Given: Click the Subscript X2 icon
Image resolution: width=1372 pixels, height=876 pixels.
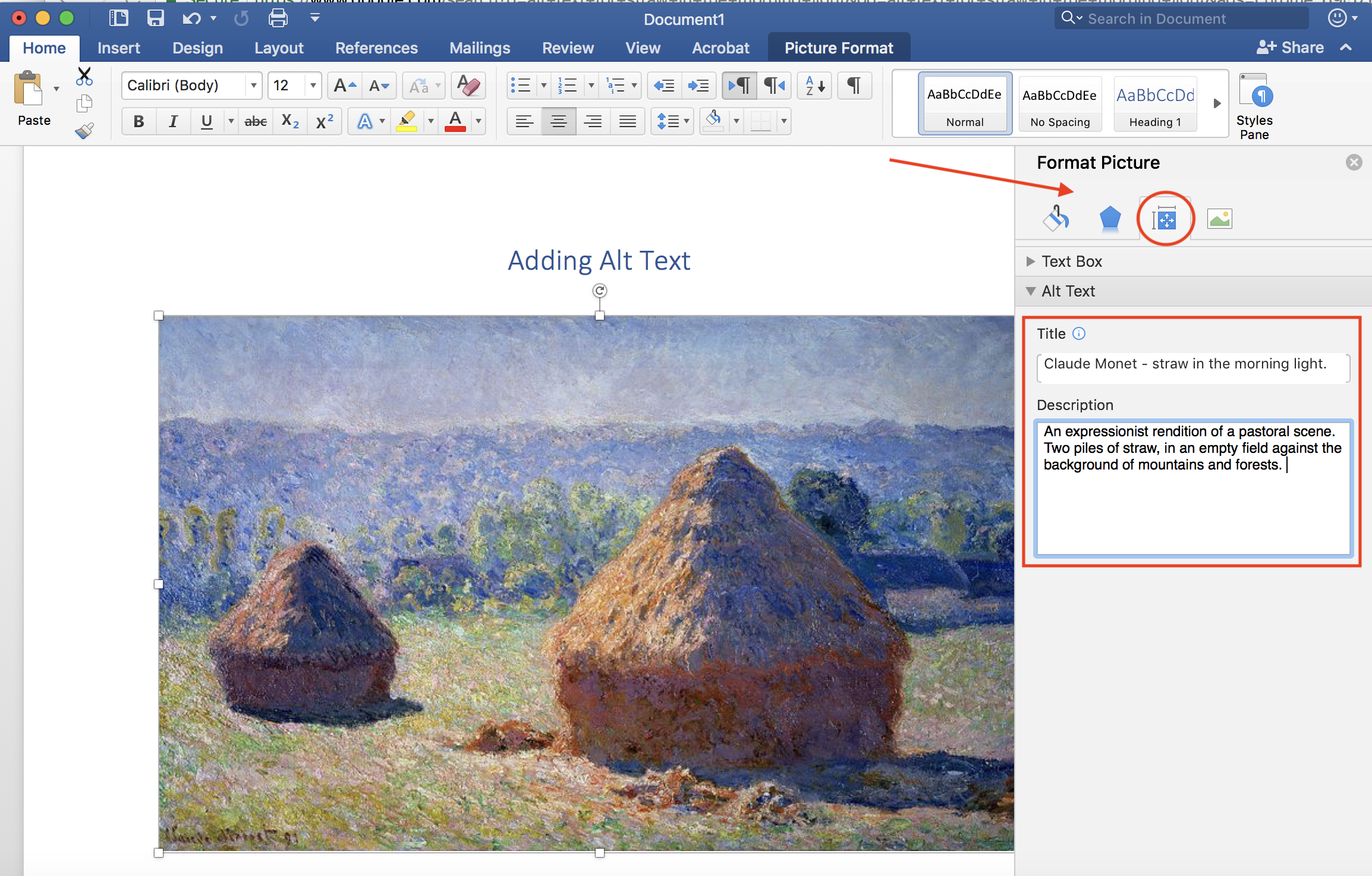Looking at the screenshot, I should [x=290, y=121].
